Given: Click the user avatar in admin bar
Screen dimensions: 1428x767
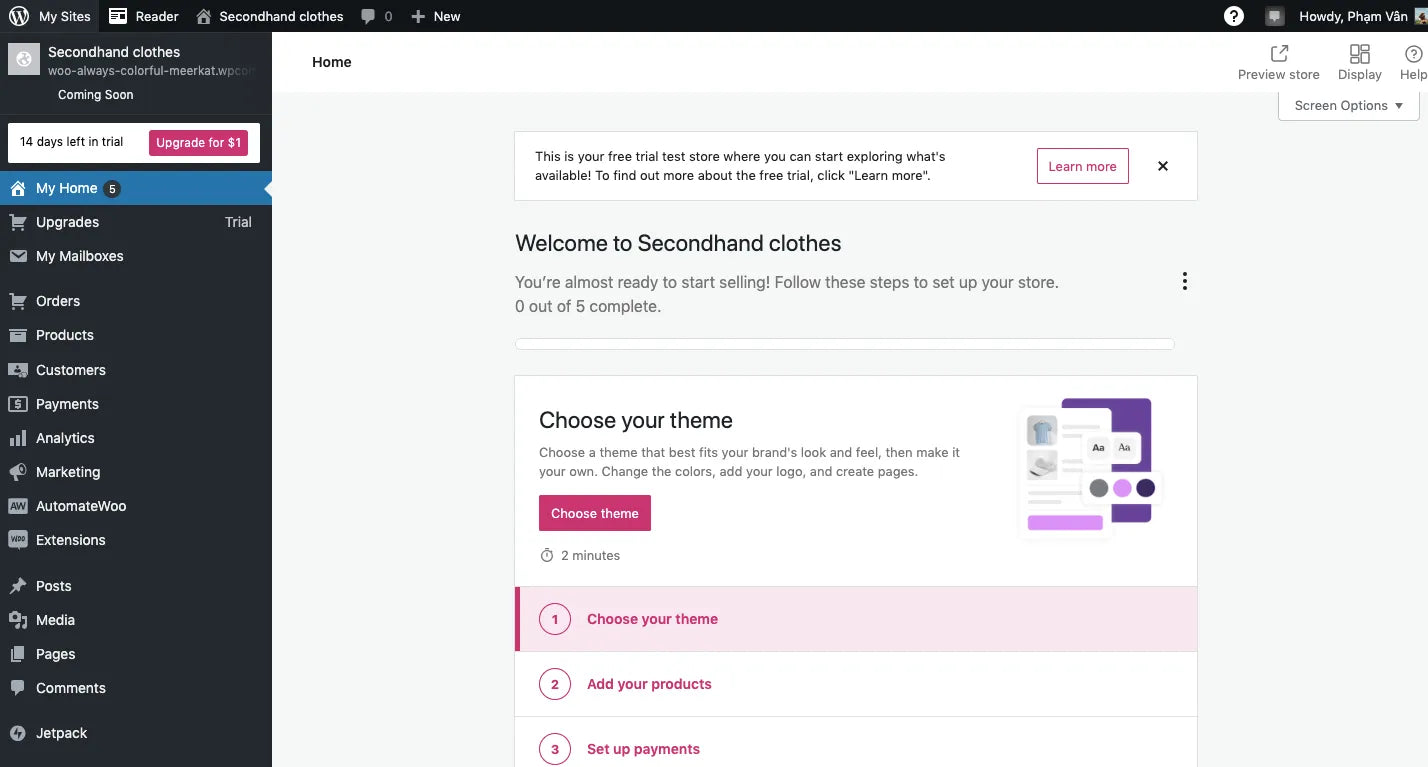Looking at the screenshot, I should (x=1421, y=16).
